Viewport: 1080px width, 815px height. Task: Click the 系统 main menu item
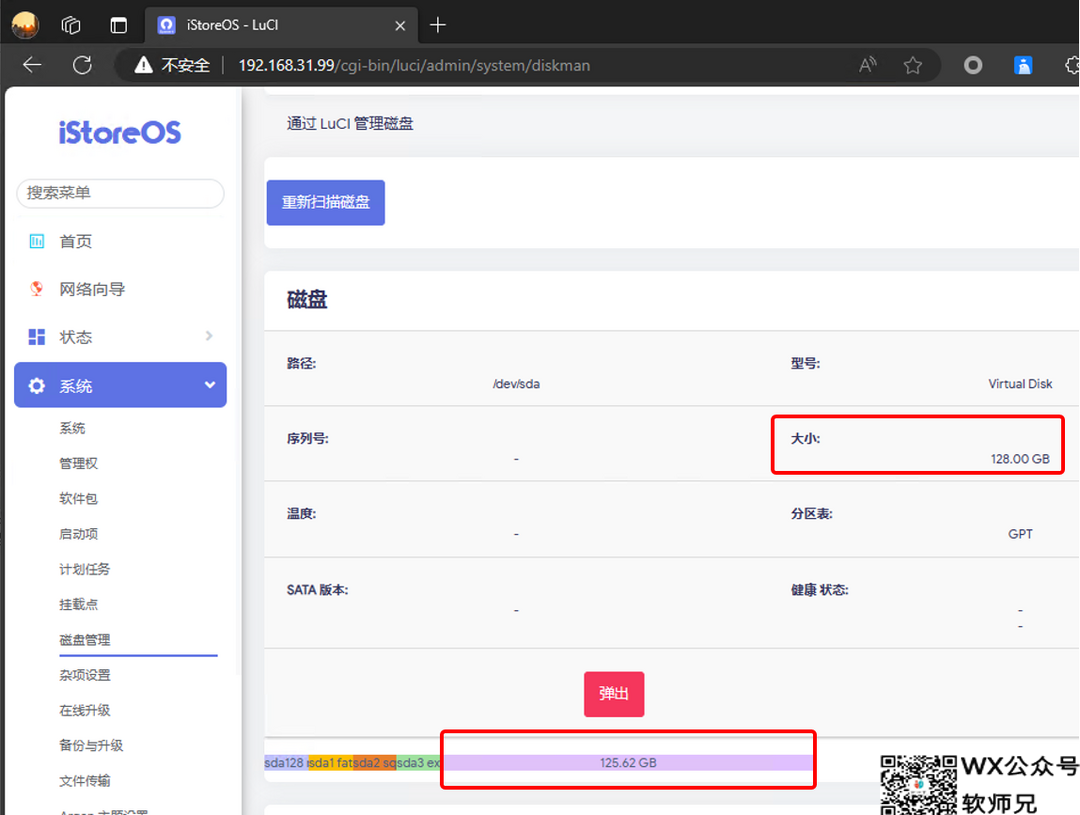coord(121,385)
